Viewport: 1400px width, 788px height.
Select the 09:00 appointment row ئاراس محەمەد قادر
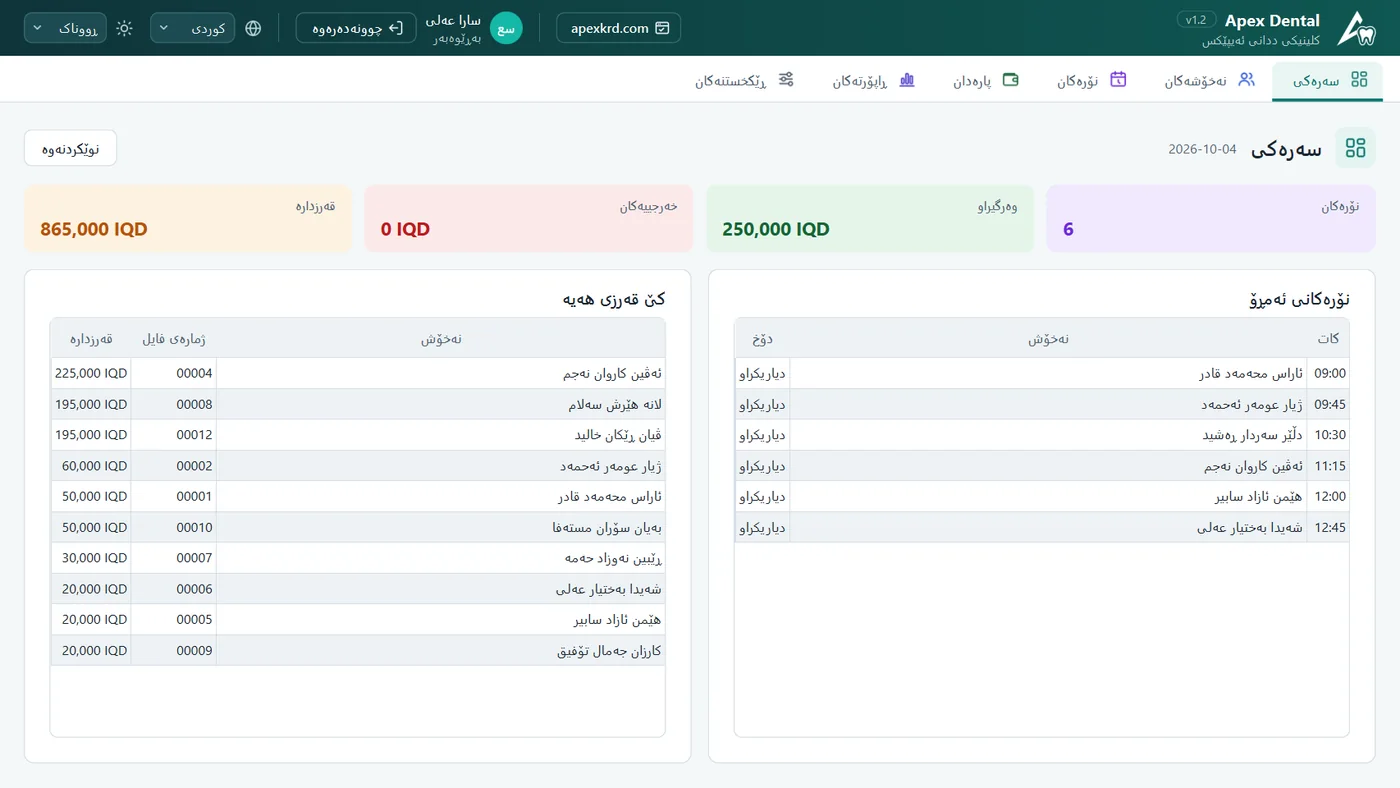tap(1042, 373)
